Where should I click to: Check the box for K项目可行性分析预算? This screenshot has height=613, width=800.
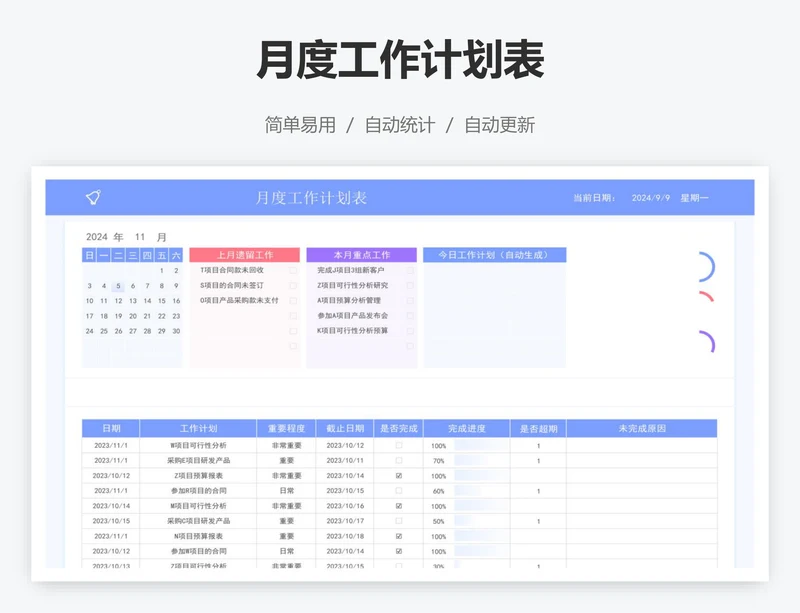410,330
